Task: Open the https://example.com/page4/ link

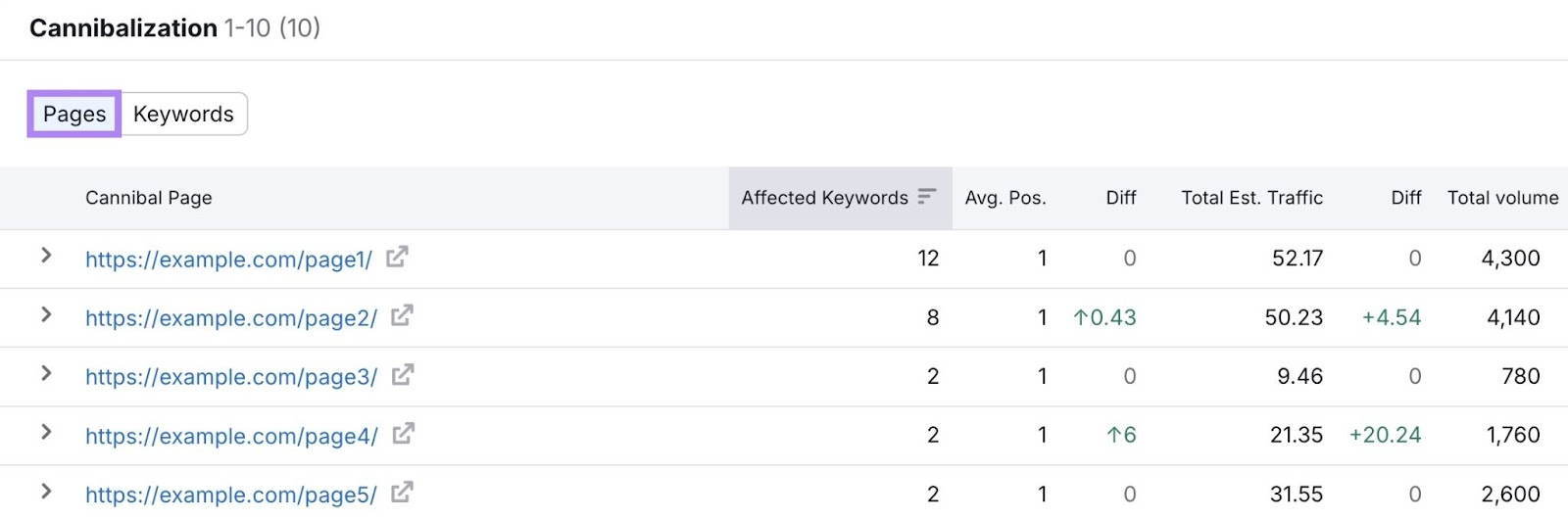Action: click(231, 436)
